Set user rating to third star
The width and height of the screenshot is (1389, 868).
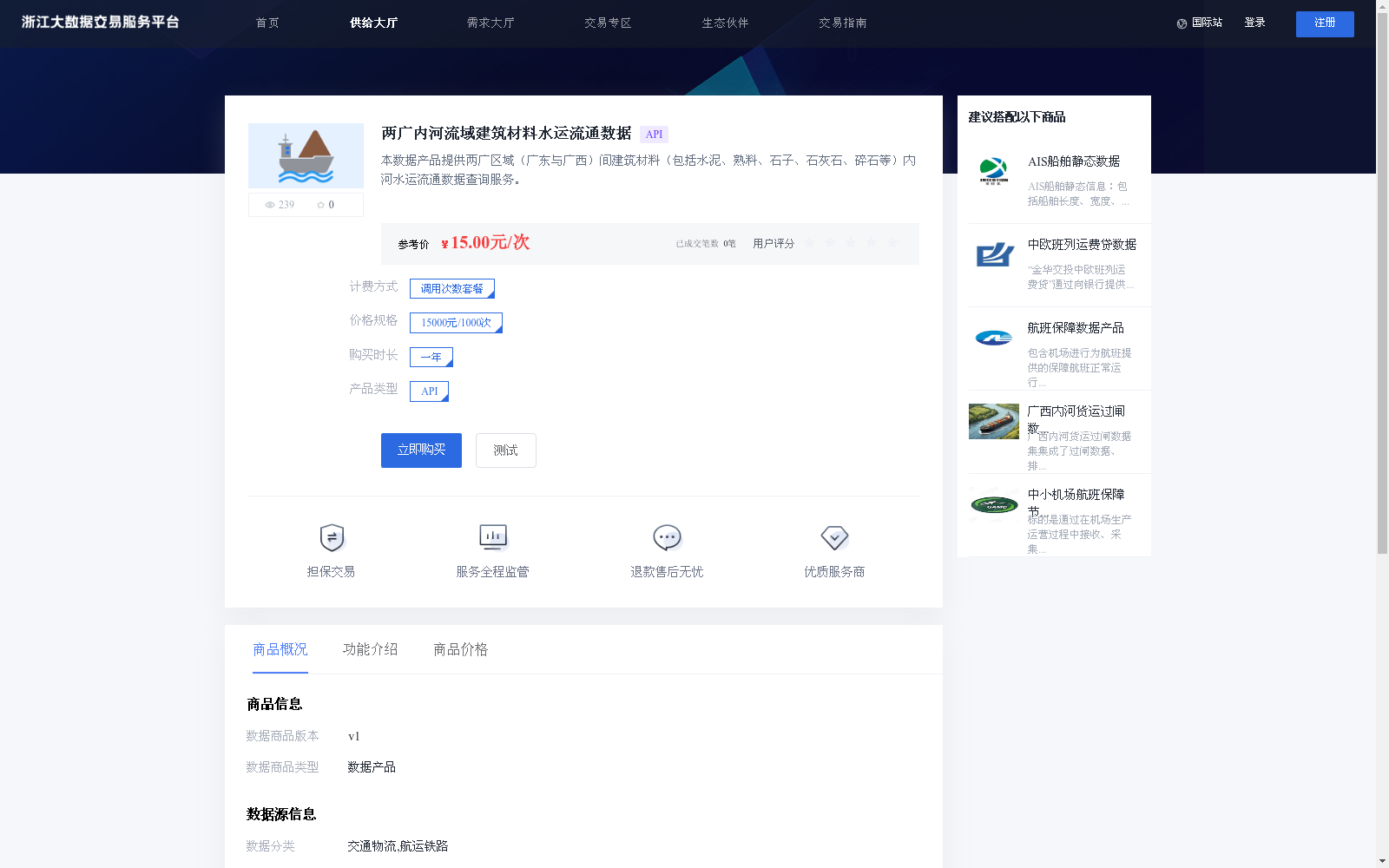click(851, 243)
